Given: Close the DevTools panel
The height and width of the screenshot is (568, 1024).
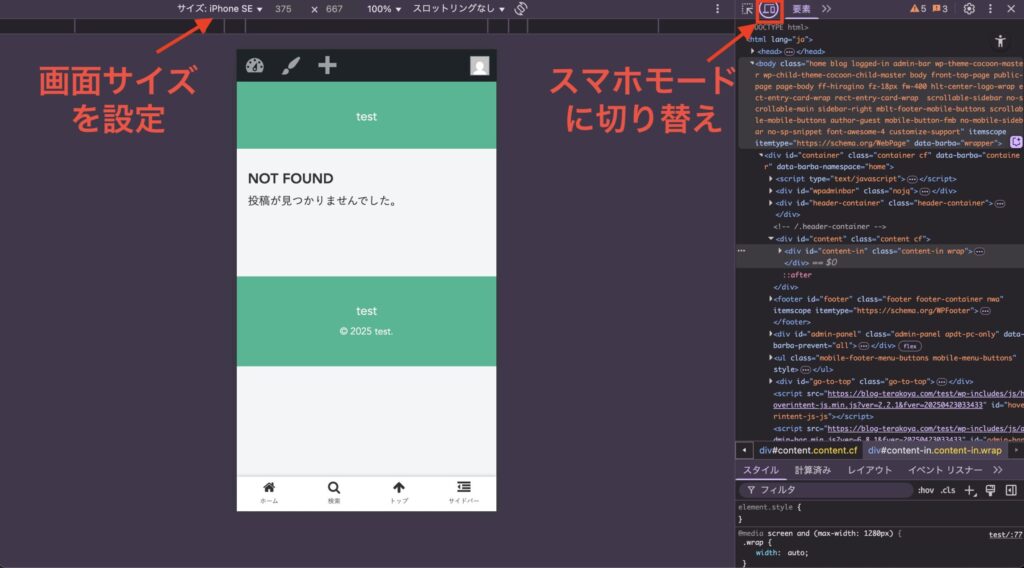Looking at the screenshot, I should (1010, 8).
